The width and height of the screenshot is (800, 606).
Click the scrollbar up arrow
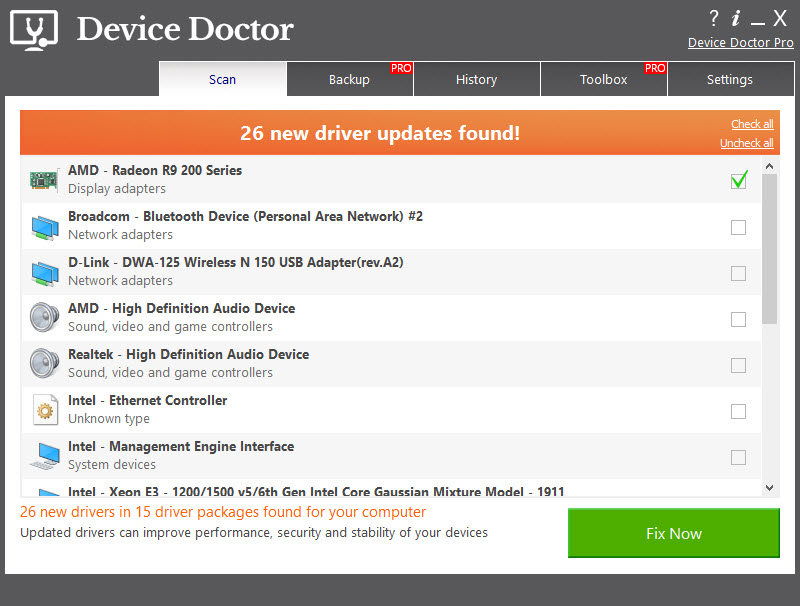point(769,166)
